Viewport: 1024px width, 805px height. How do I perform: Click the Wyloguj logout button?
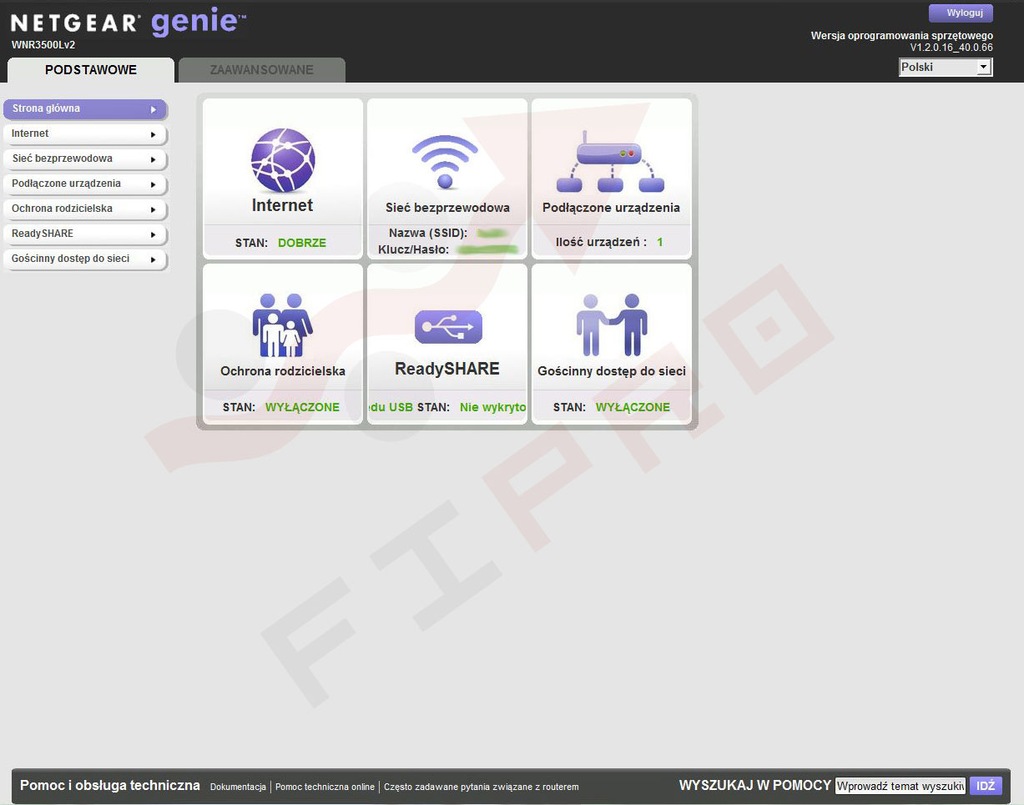pyautogui.click(x=961, y=13)
